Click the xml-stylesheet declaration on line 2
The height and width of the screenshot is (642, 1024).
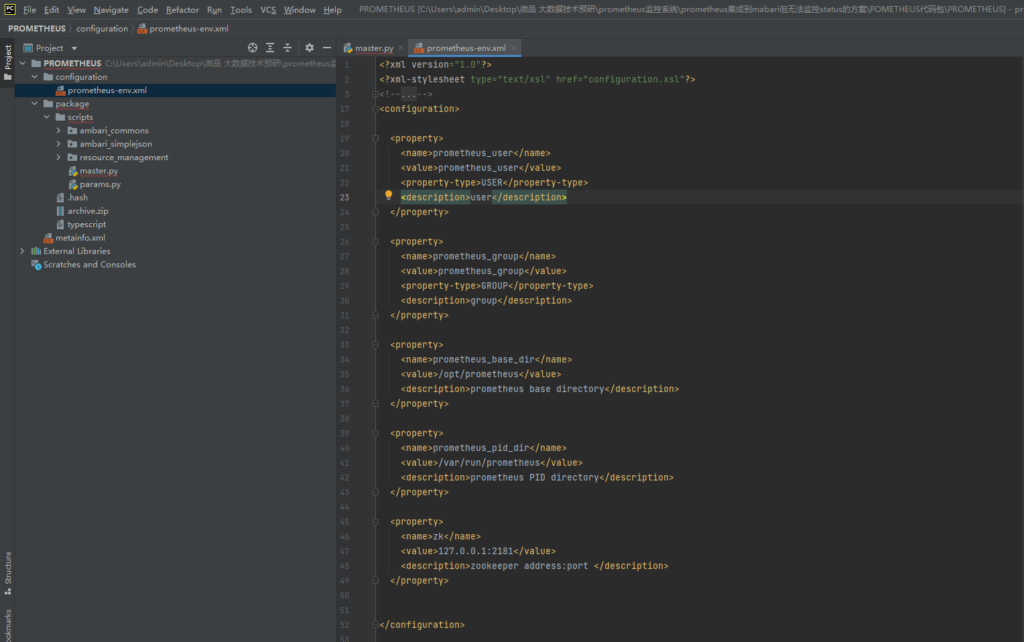tap(537, 80)
